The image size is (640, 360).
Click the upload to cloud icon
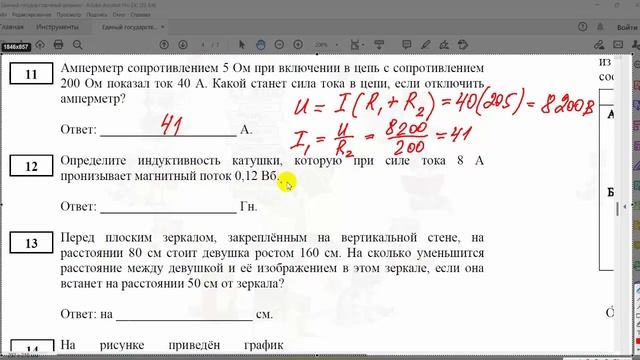click(x=40, y=44)
